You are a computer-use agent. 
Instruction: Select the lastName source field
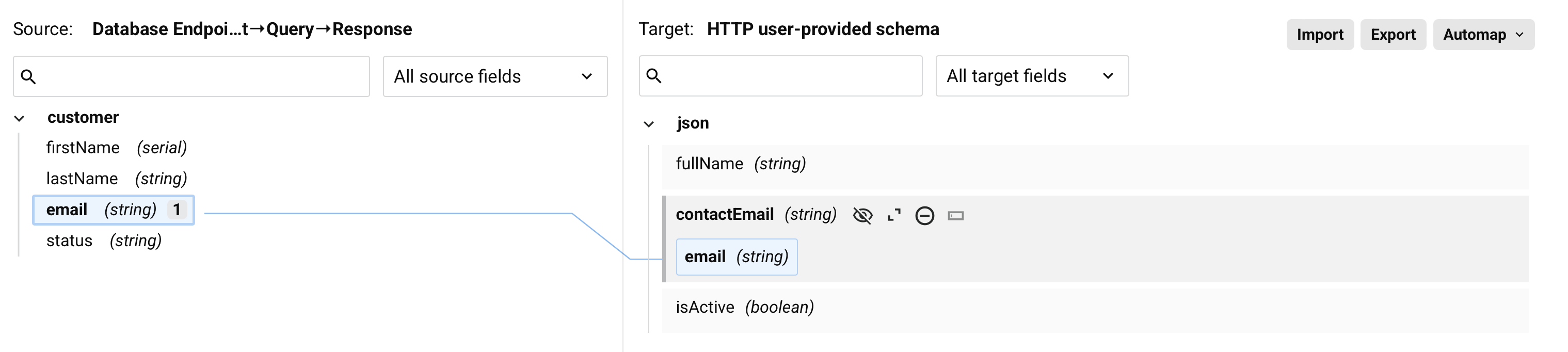82,179
